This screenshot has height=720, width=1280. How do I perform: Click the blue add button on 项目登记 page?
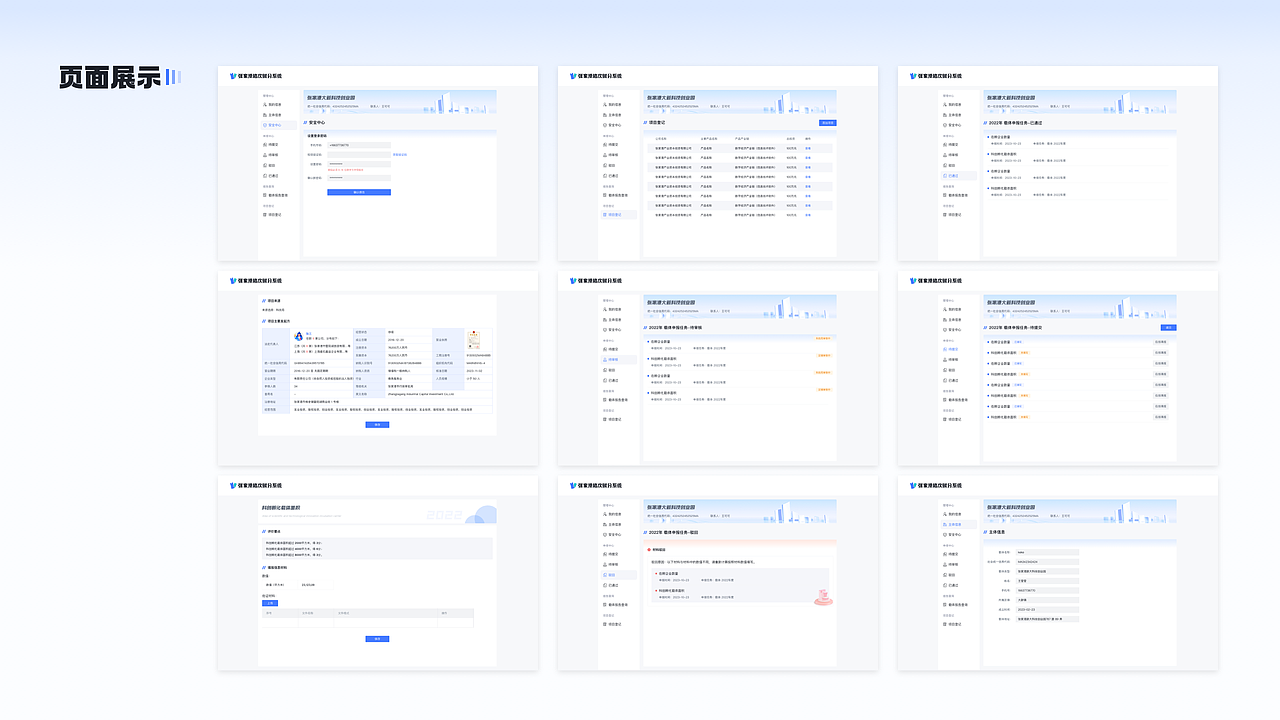click(828, 123)
